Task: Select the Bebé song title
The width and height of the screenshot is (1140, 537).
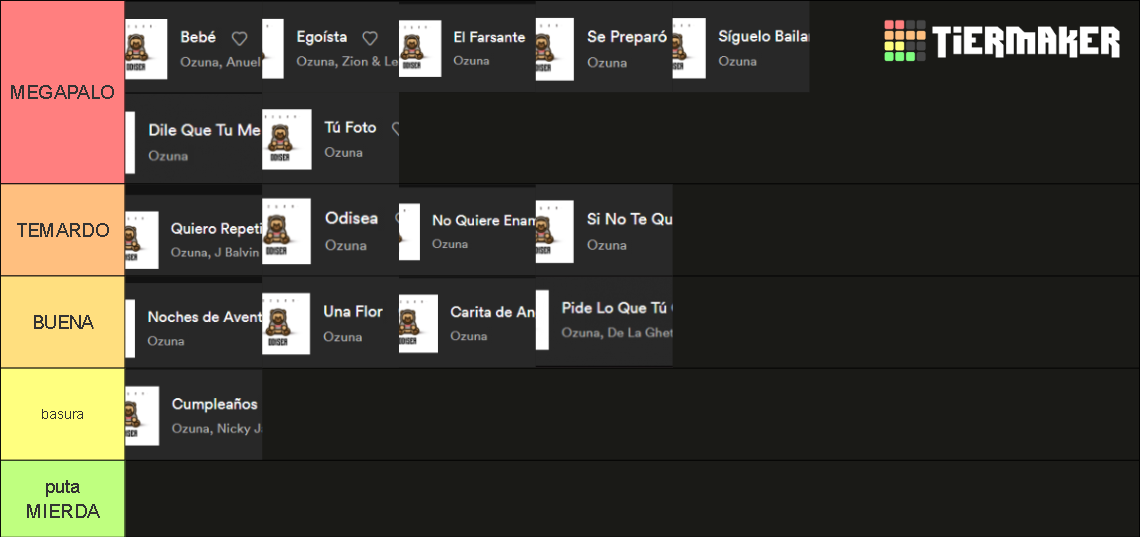Action: pos(198,38)
